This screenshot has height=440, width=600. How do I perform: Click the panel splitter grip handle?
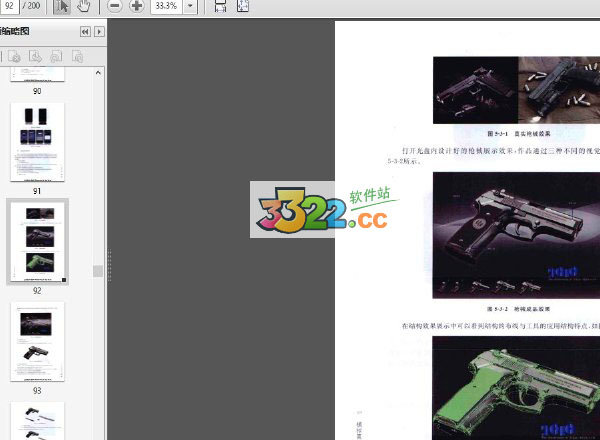point(109,266)
